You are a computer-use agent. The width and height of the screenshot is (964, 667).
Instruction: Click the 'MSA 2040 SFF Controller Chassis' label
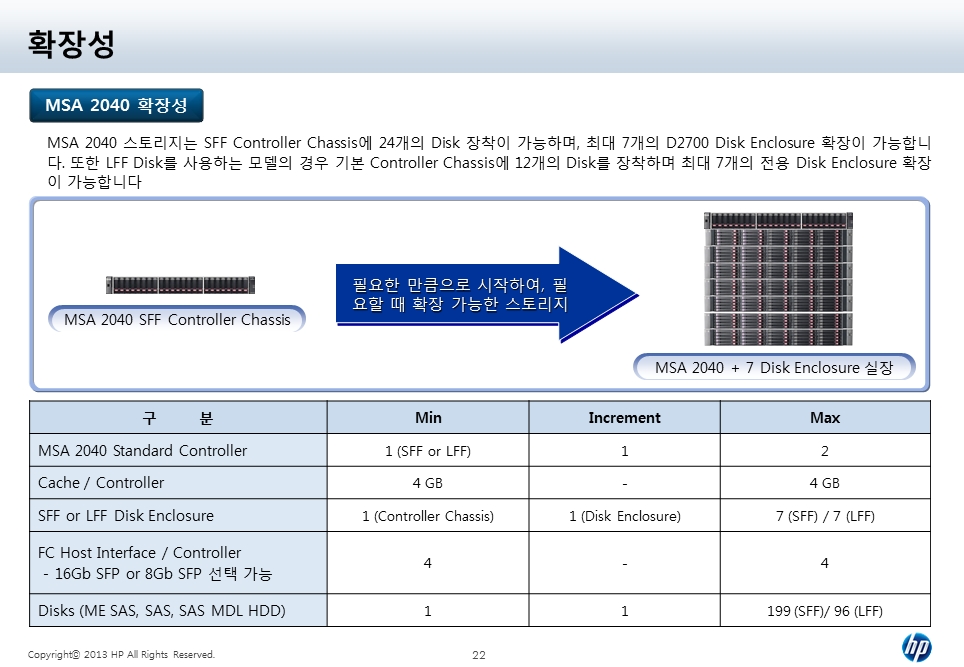coord(177,319)
